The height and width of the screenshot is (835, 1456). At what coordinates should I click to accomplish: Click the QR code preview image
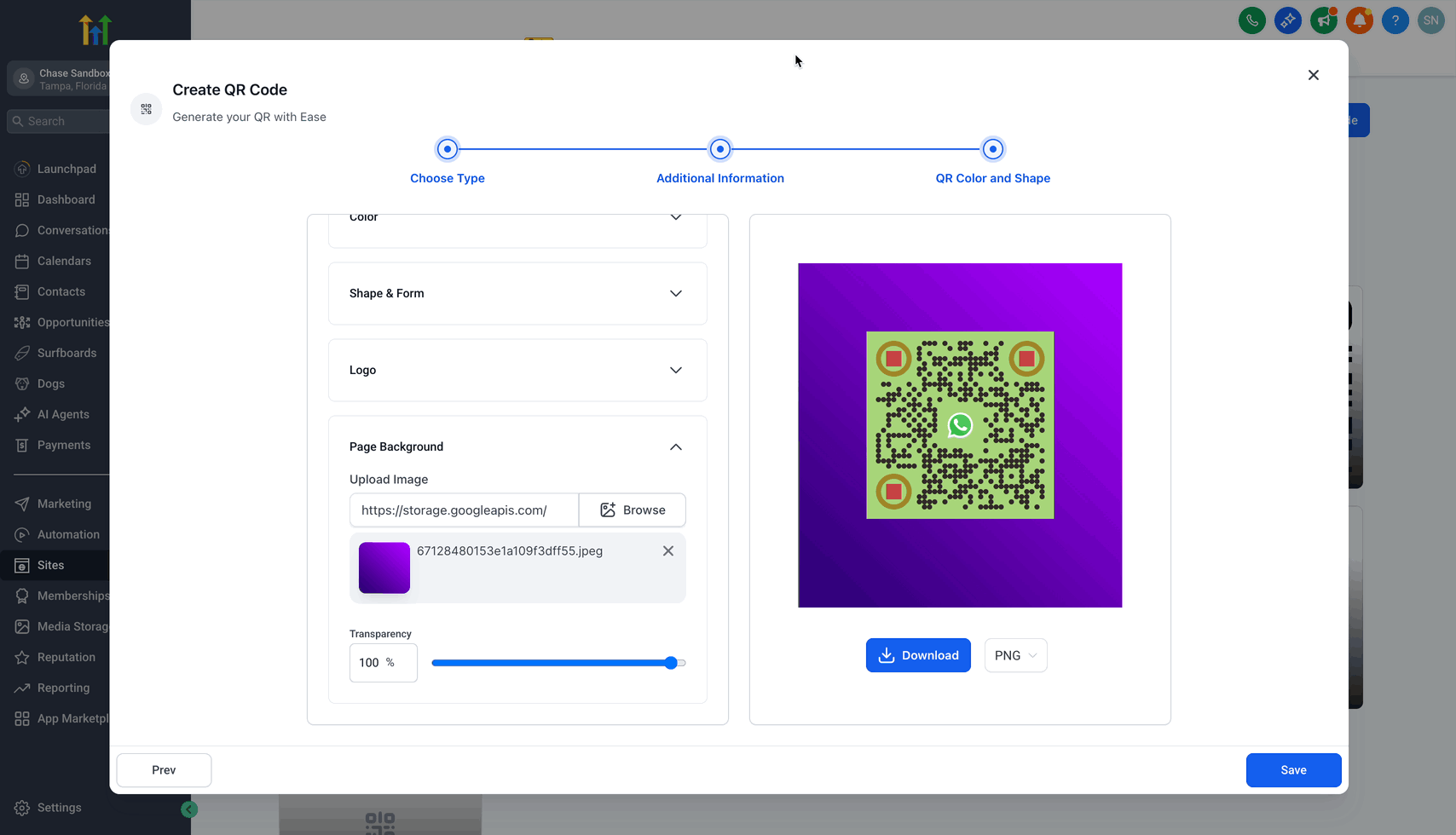pyautogui.click(x=960, y=435)
